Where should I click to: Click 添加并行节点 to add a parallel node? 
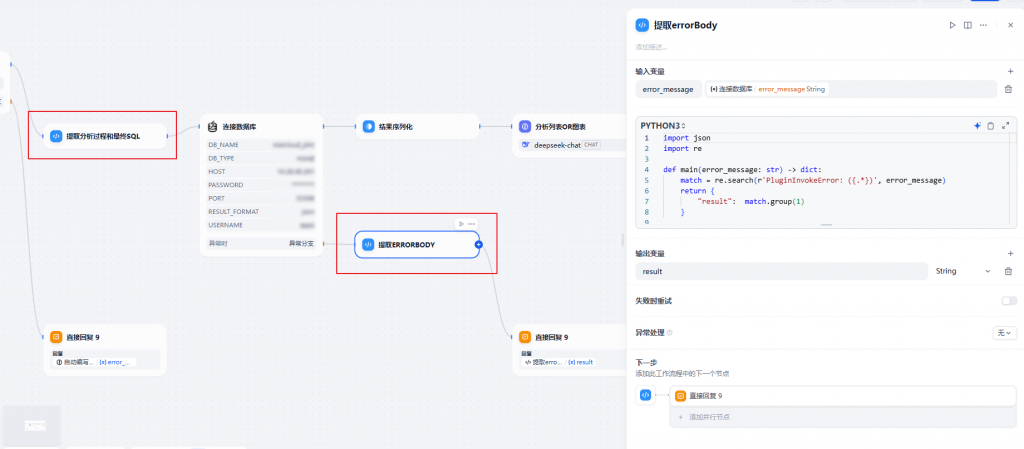pos(712,416)
